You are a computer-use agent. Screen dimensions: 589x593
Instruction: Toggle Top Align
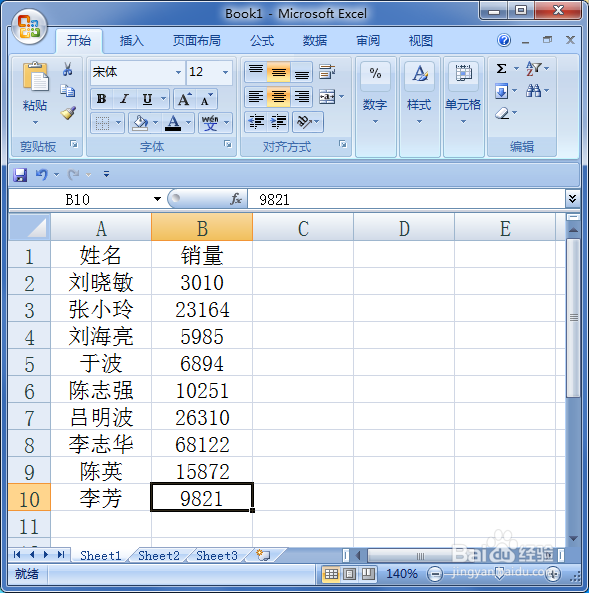(x=256, y=72)
